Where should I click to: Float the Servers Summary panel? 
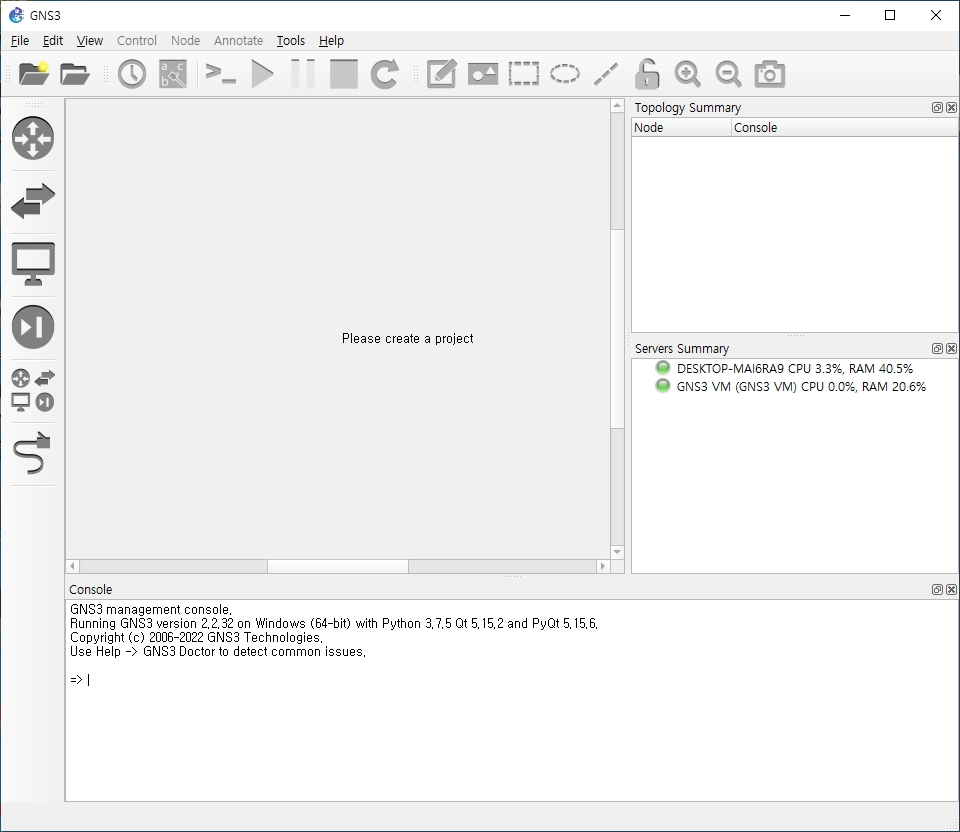pyautogui.click(x=937, y=348)
